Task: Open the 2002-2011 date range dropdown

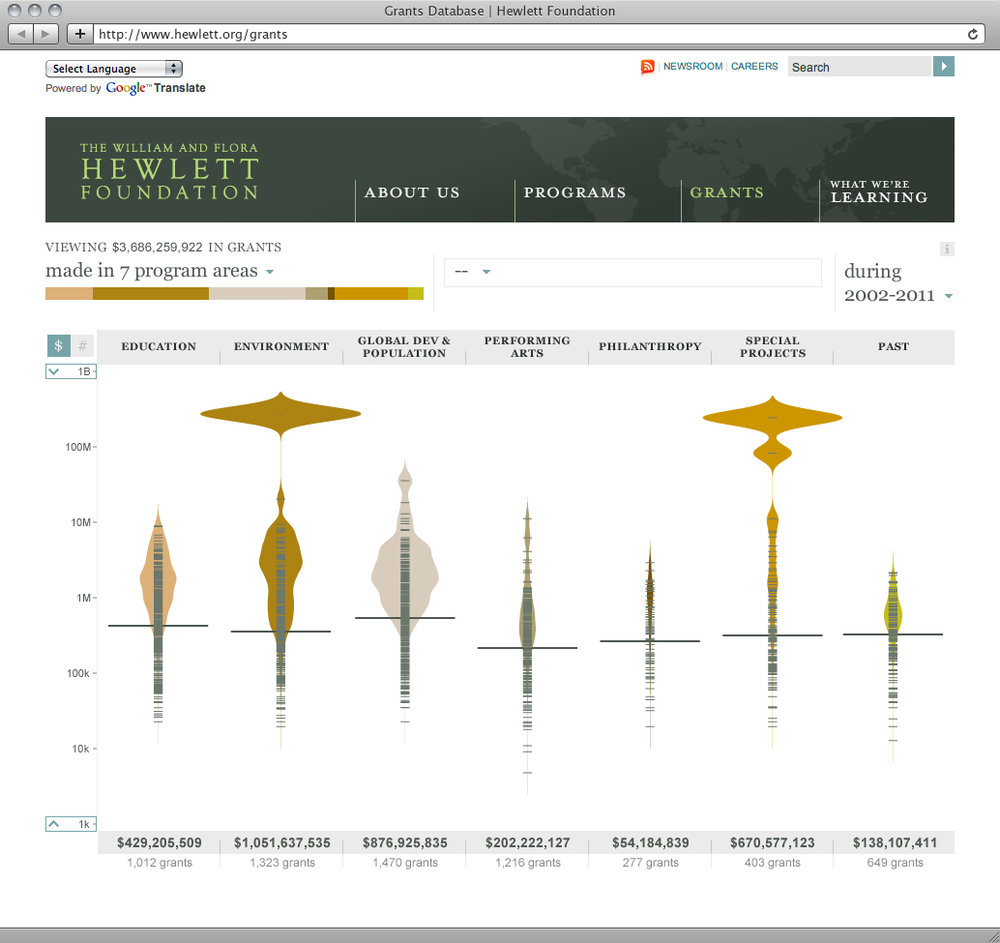Action: tap(948, 296)
